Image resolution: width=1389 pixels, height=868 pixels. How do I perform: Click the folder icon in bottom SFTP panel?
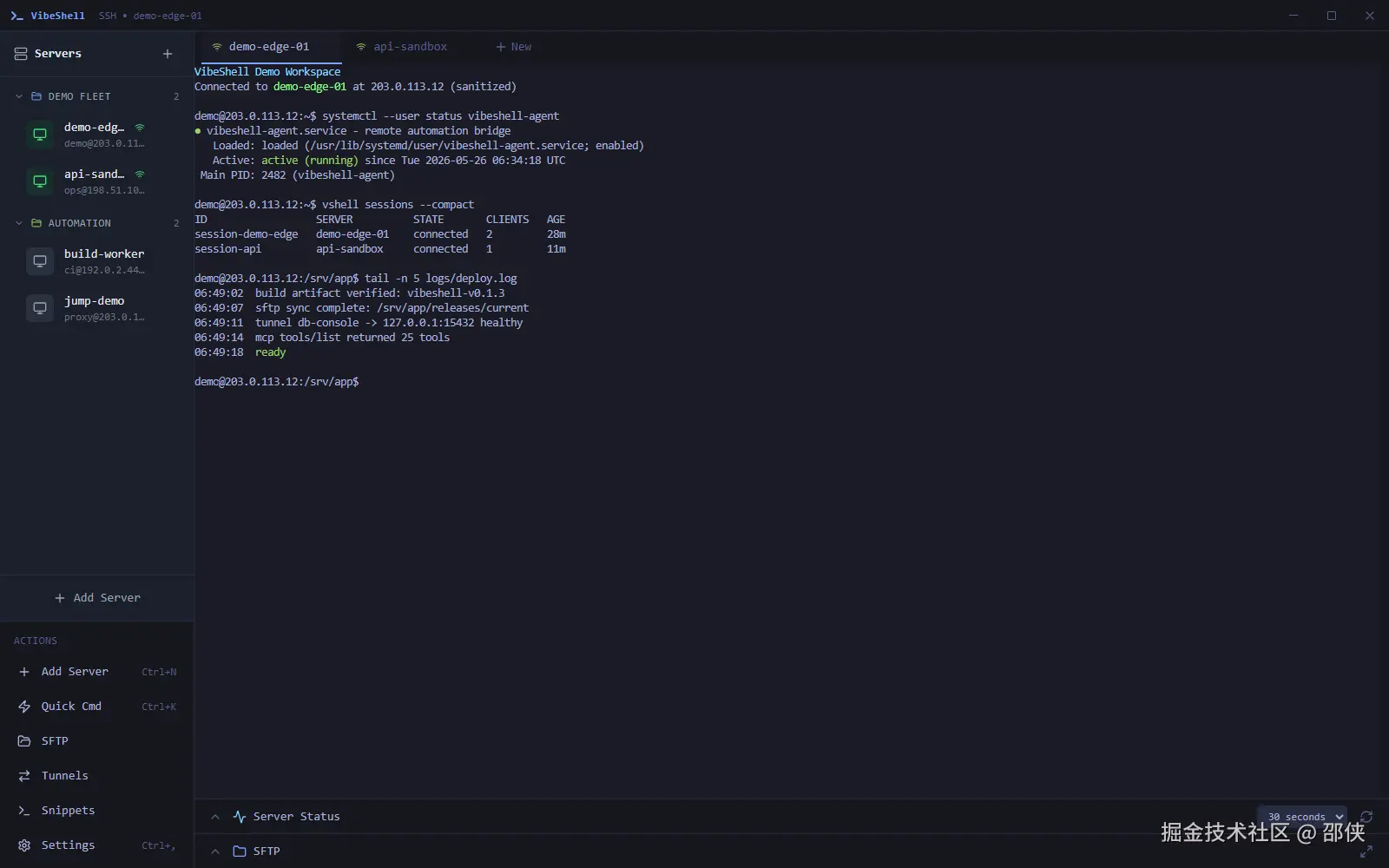[x=240, y=852]
